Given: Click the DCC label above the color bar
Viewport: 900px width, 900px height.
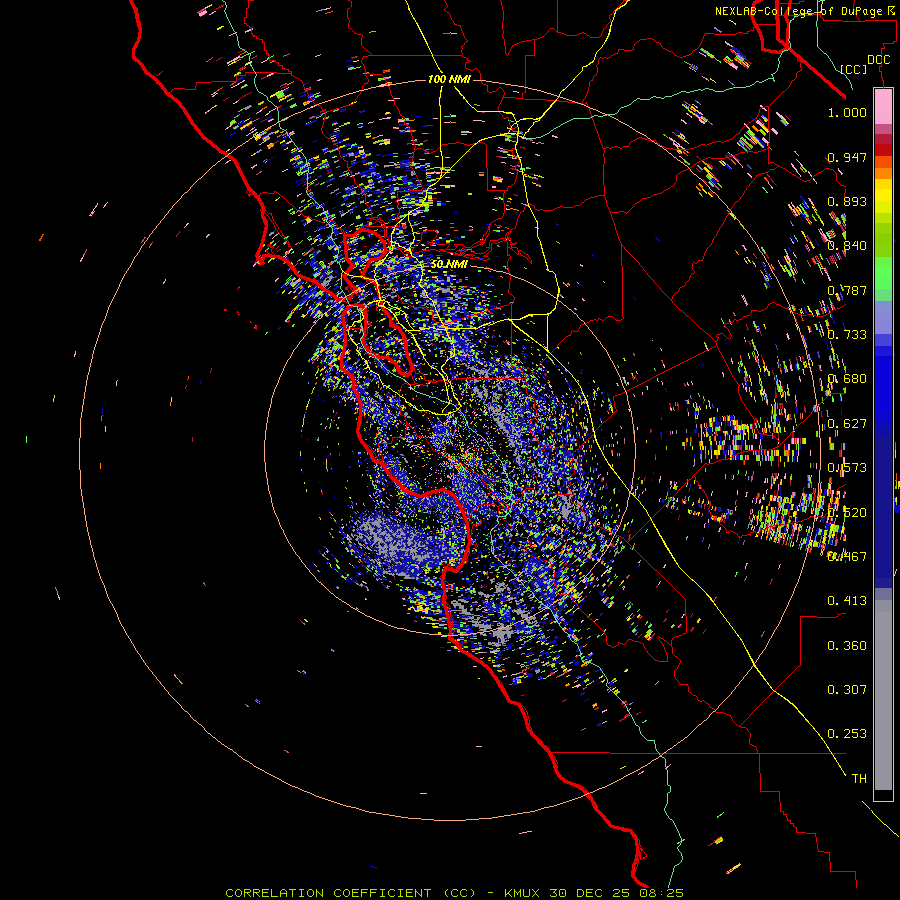Looking at the screenshot, I should click(x=878, y=60).
